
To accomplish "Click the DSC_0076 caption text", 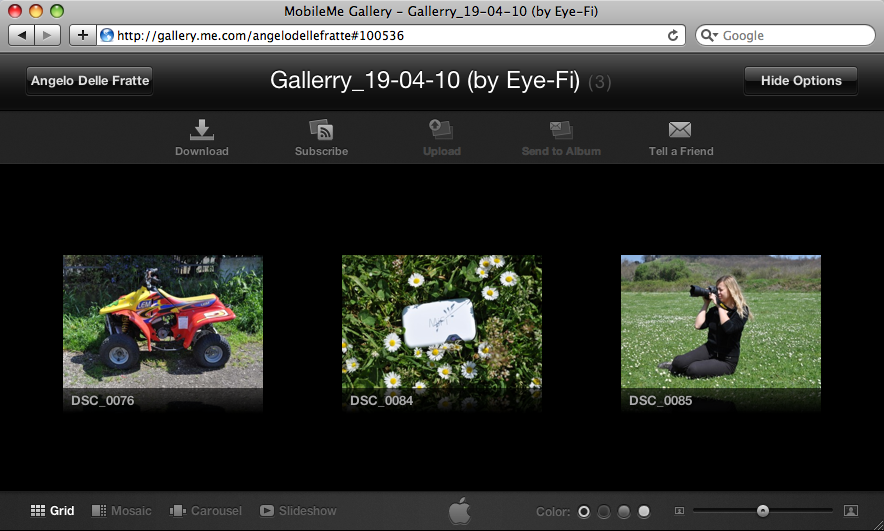I will (x=103, y=401).
